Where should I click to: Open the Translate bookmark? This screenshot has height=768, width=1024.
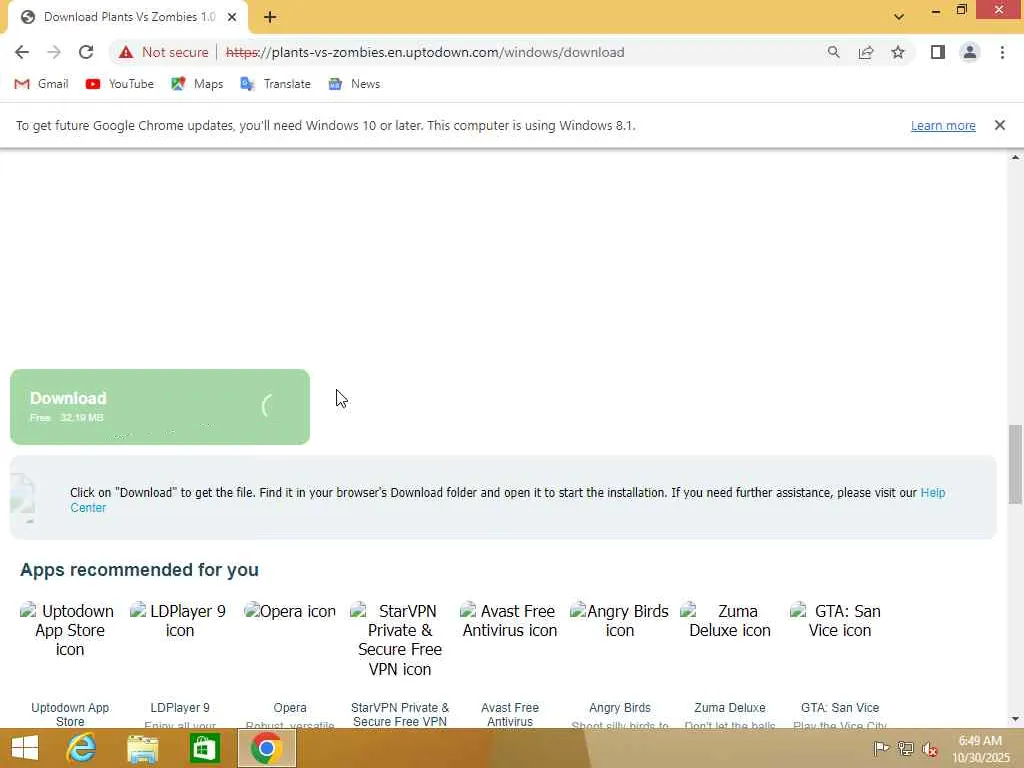pos(275,84)
